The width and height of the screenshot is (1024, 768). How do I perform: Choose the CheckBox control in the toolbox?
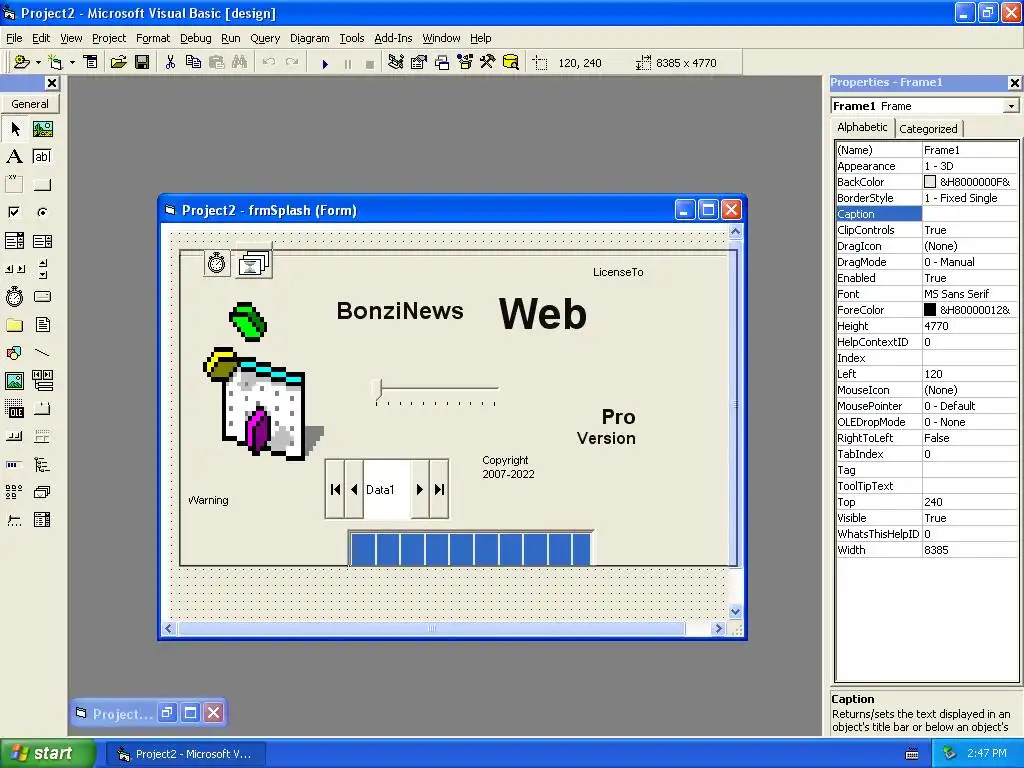pyautogui.click(x=15, y=212)
